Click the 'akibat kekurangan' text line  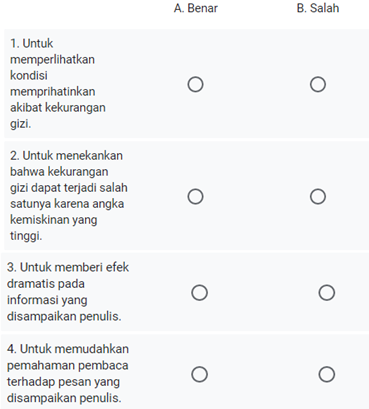click(x=58, y=108)
